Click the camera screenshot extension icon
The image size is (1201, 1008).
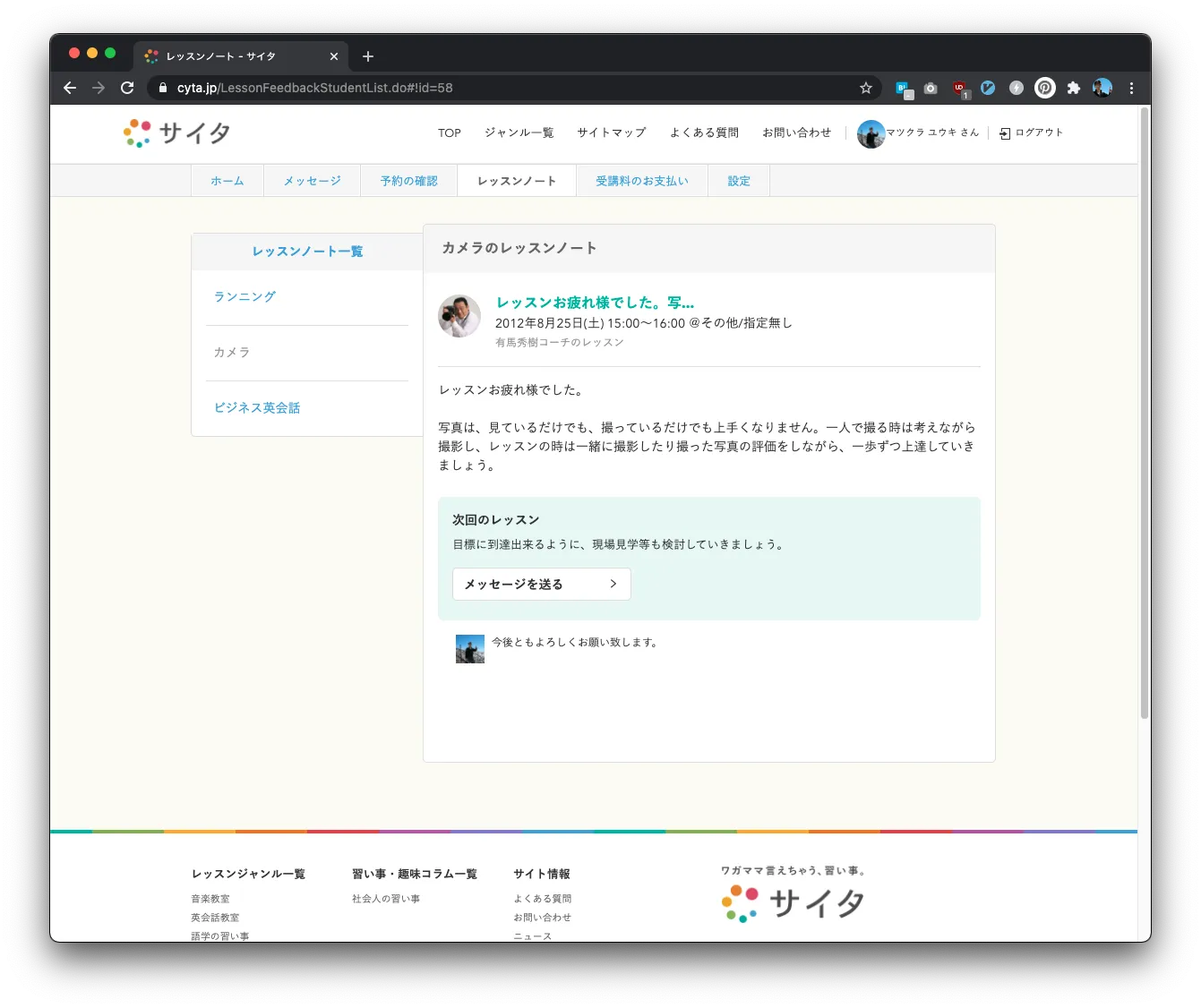[x=931, y=88]
